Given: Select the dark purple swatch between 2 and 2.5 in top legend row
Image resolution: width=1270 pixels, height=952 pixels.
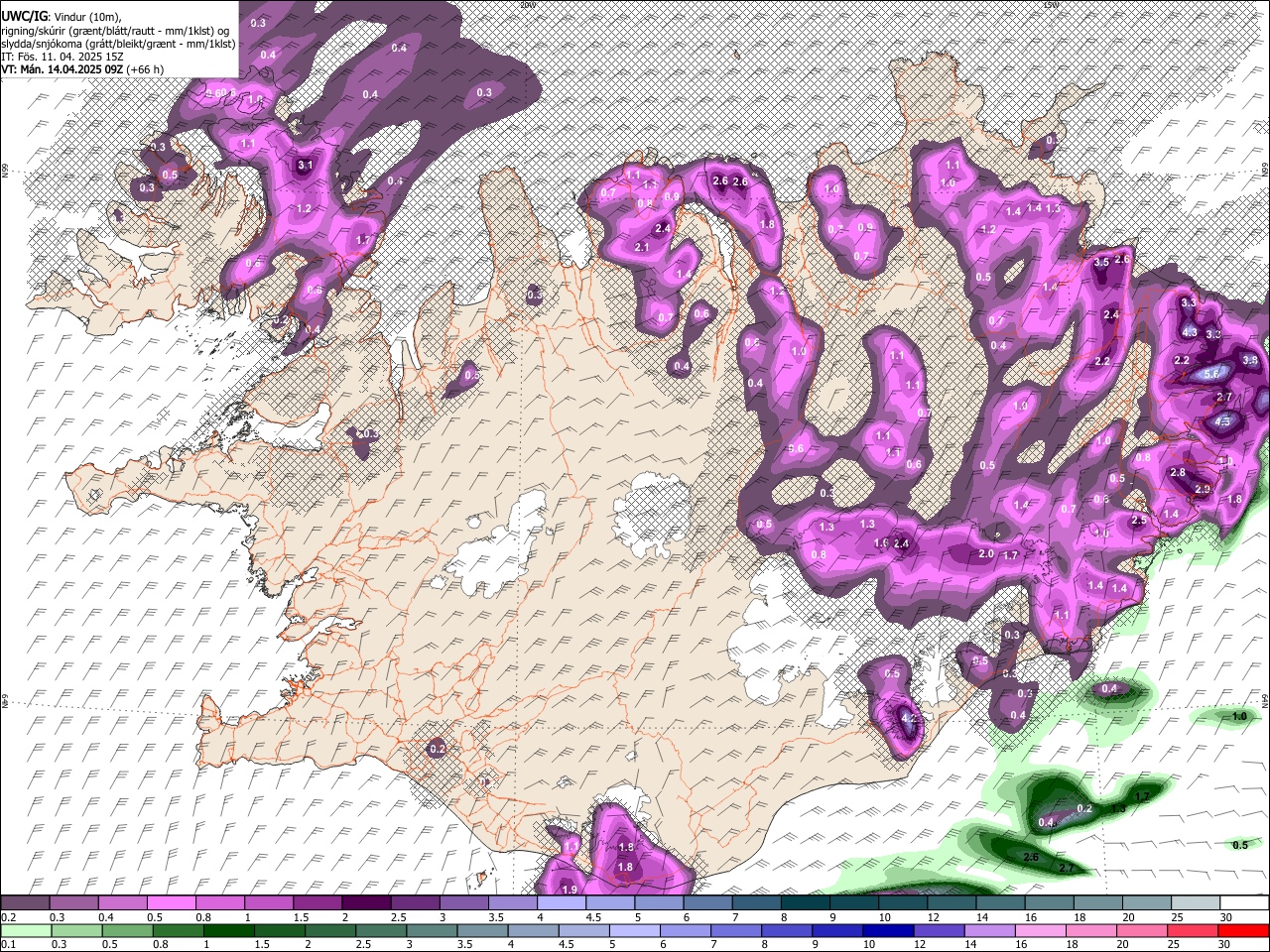Looking at the screenshot, I should tap(366, 902).
